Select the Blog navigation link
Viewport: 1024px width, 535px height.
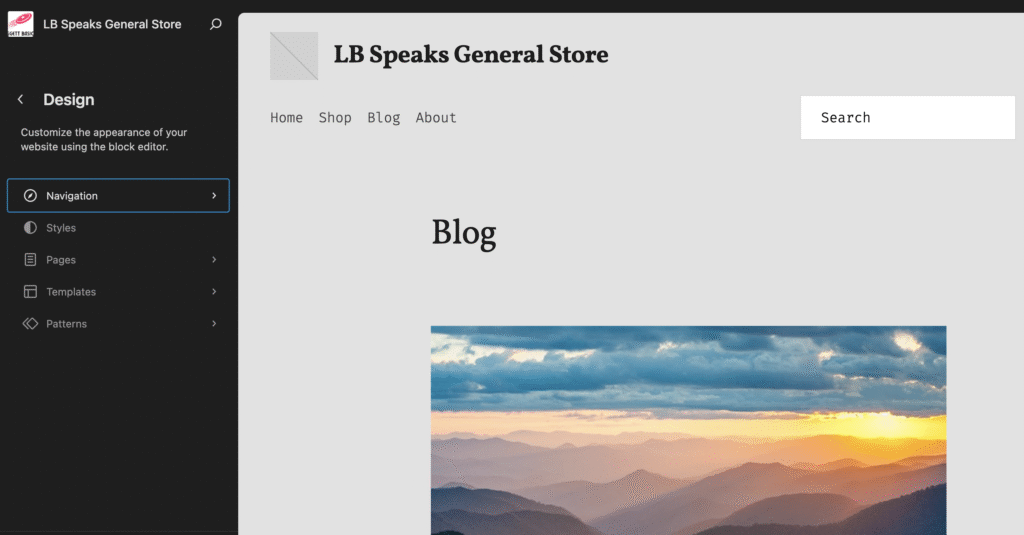(x=383, y=118)
